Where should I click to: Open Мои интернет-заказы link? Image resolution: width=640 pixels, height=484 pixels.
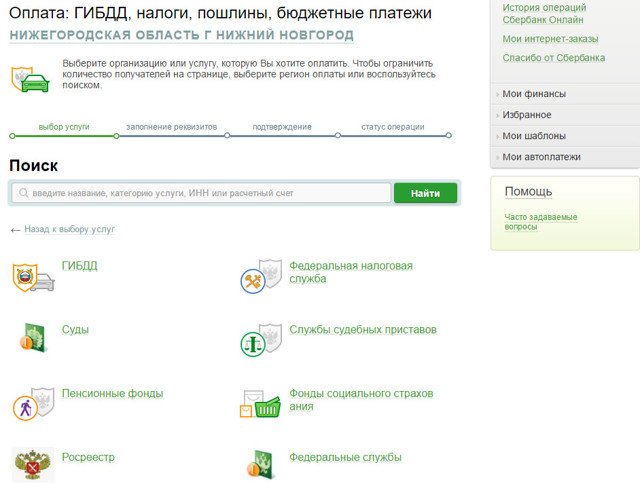pos(550,39)
